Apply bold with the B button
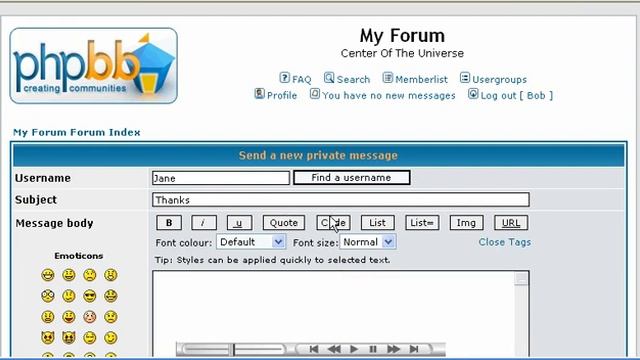 click(x=169, y=223)
